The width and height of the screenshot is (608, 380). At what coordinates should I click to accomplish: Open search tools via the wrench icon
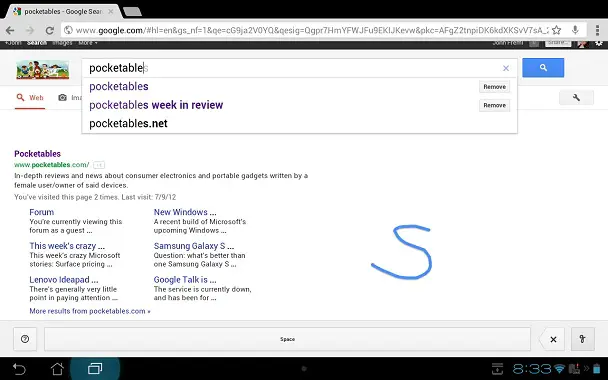click(576, 98)
